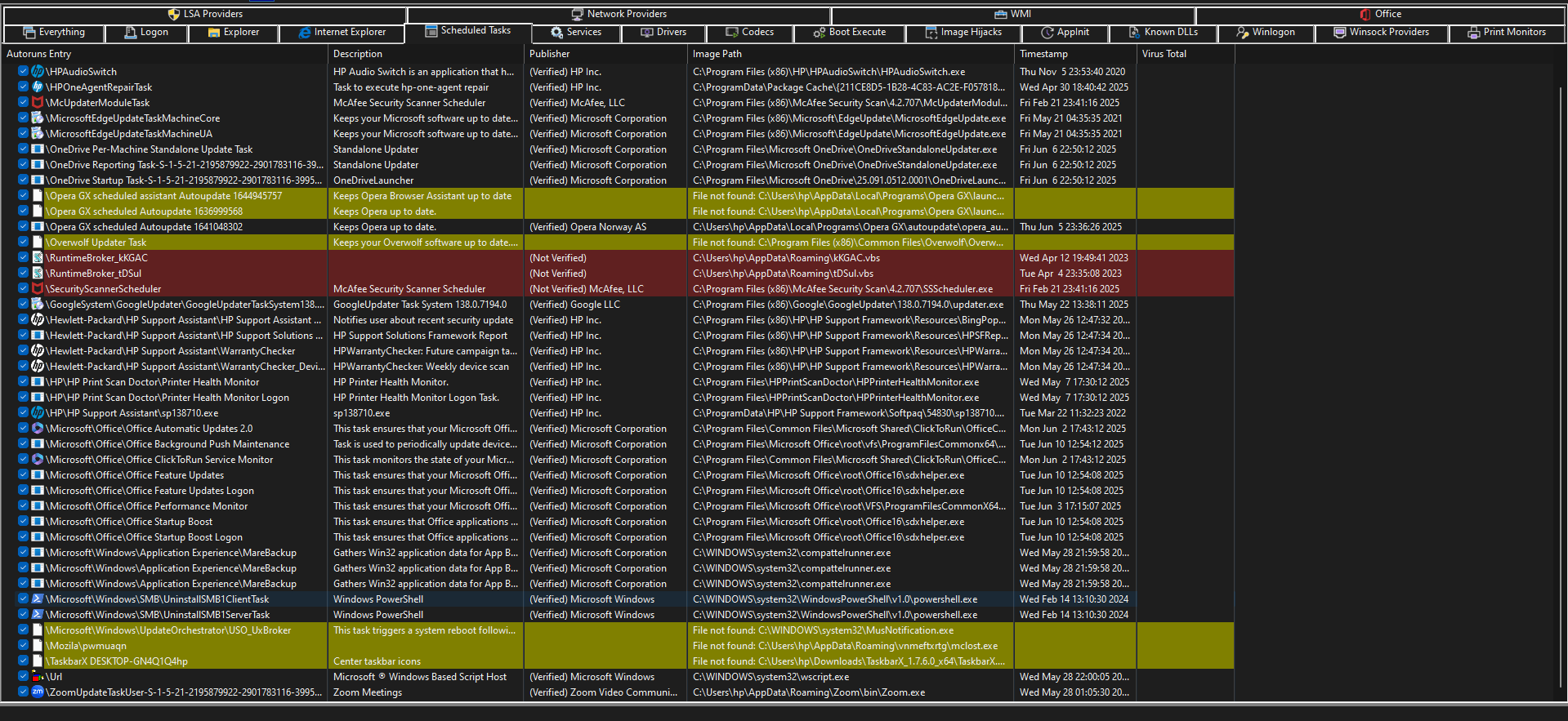Viewport: 1568px width, 721px height.
Task: Uncheck the HPAudioSwitch autorun entry
Action: coord(24,72)
